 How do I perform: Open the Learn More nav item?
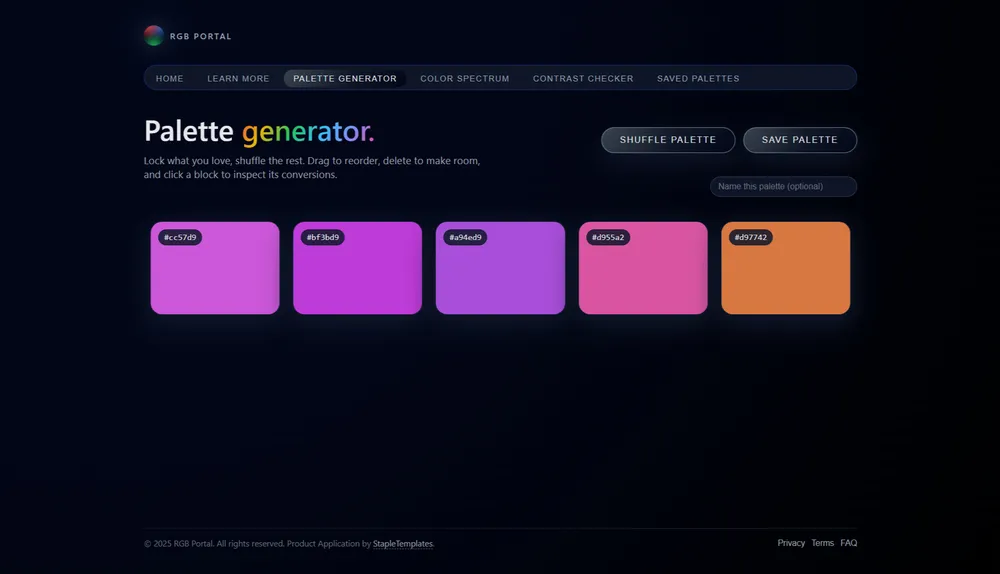[238, 78]
